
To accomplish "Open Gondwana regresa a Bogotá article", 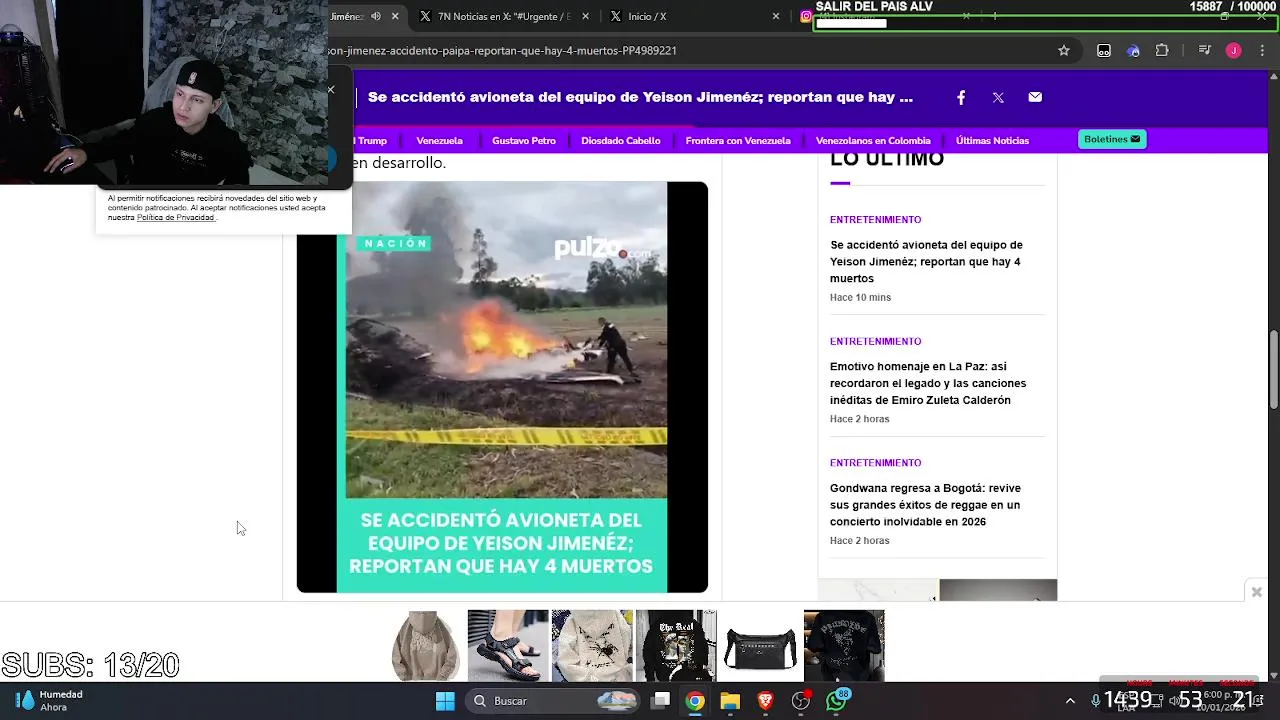I will coord(925,505).
